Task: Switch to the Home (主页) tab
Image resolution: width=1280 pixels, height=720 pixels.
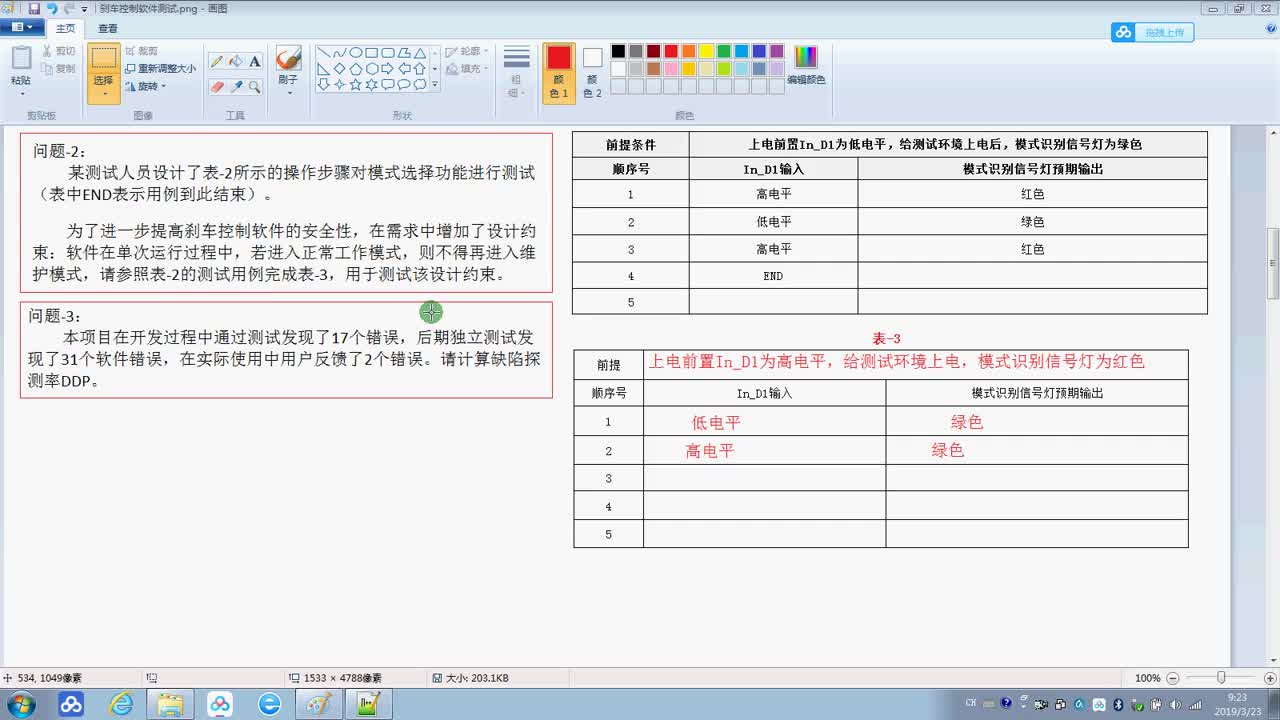Action: 65,28
